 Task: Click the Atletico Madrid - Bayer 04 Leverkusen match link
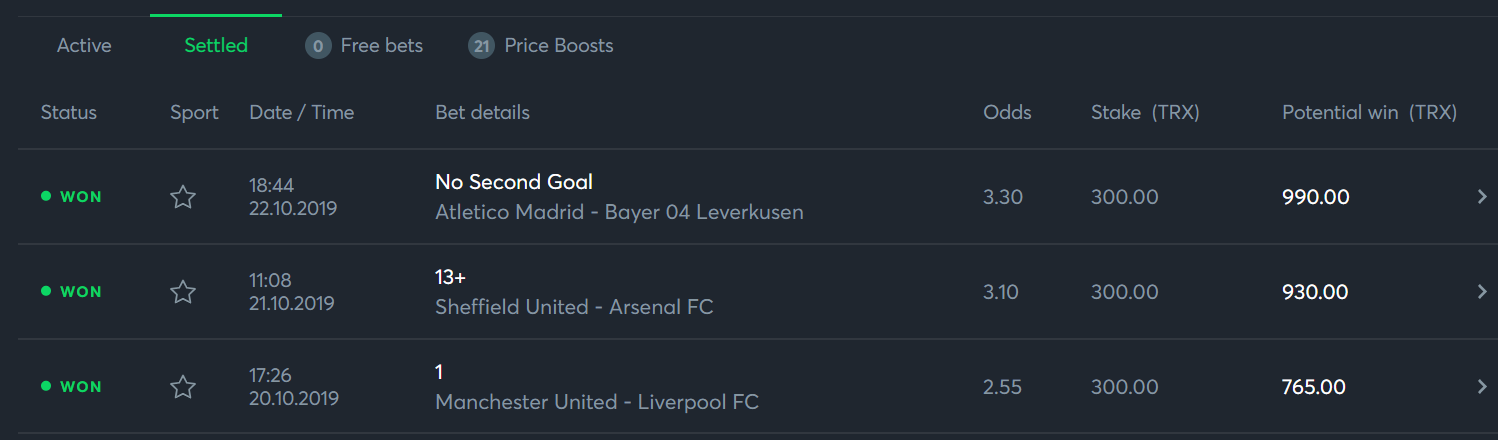coord(619,213)
